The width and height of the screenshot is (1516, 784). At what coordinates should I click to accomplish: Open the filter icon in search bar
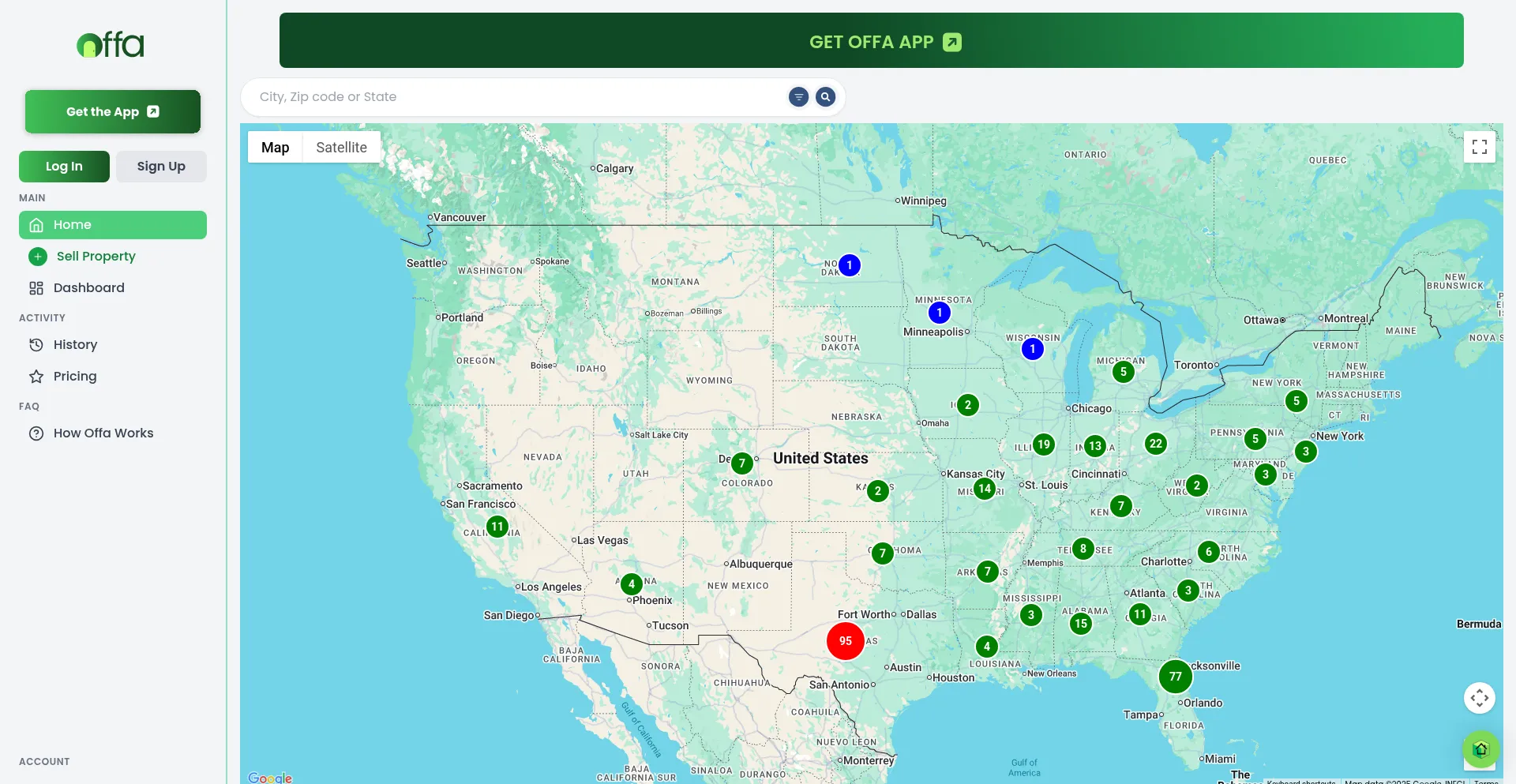(798, 97)
